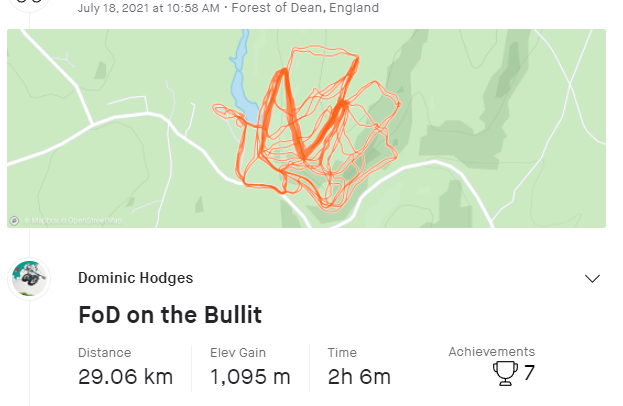Viewport: 623px width, 406px height.
Task: Select the 29.06 km distance value
Action: click(x=125, y=377)
